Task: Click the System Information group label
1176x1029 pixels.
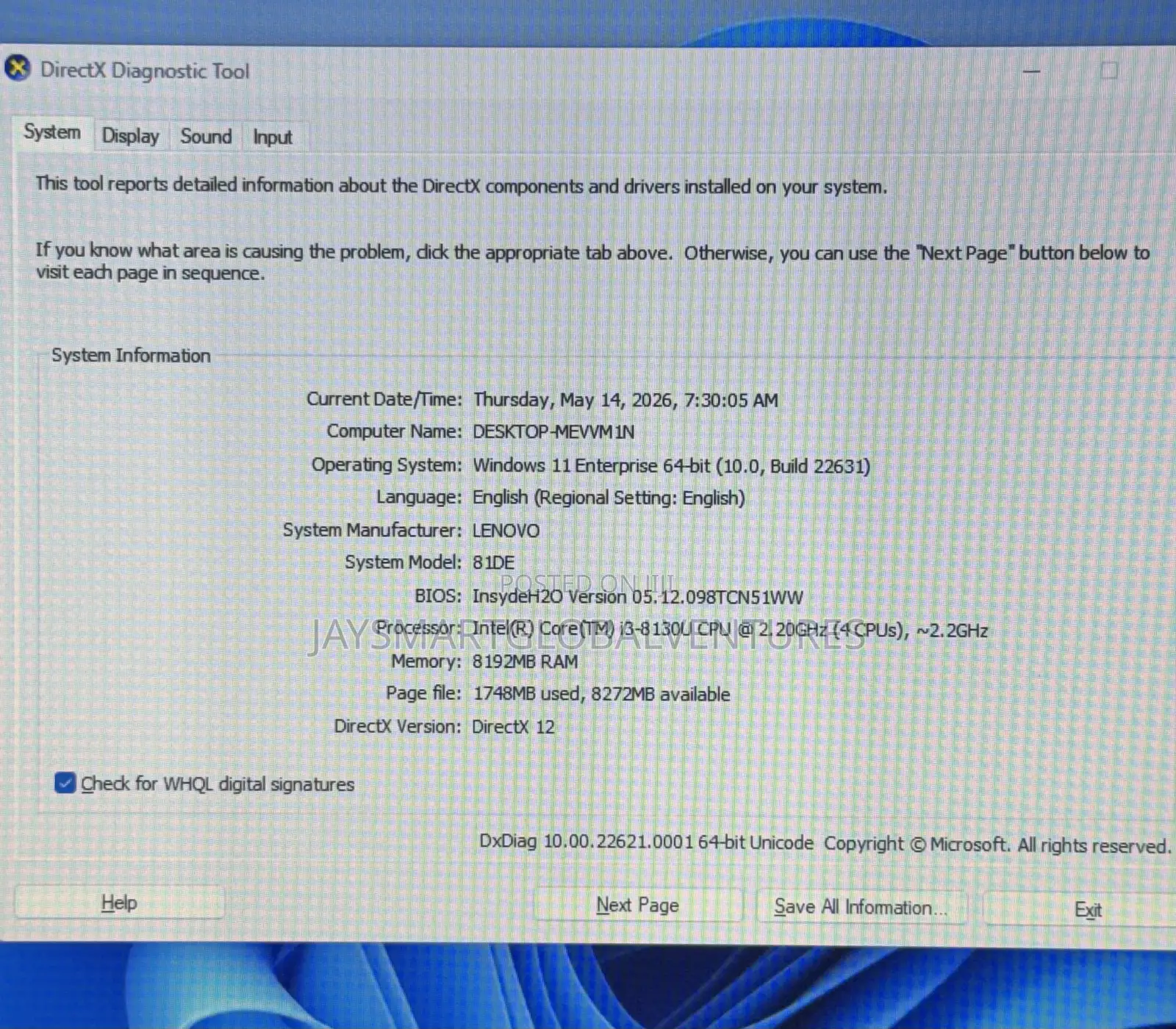Action: tap(131, 355)
